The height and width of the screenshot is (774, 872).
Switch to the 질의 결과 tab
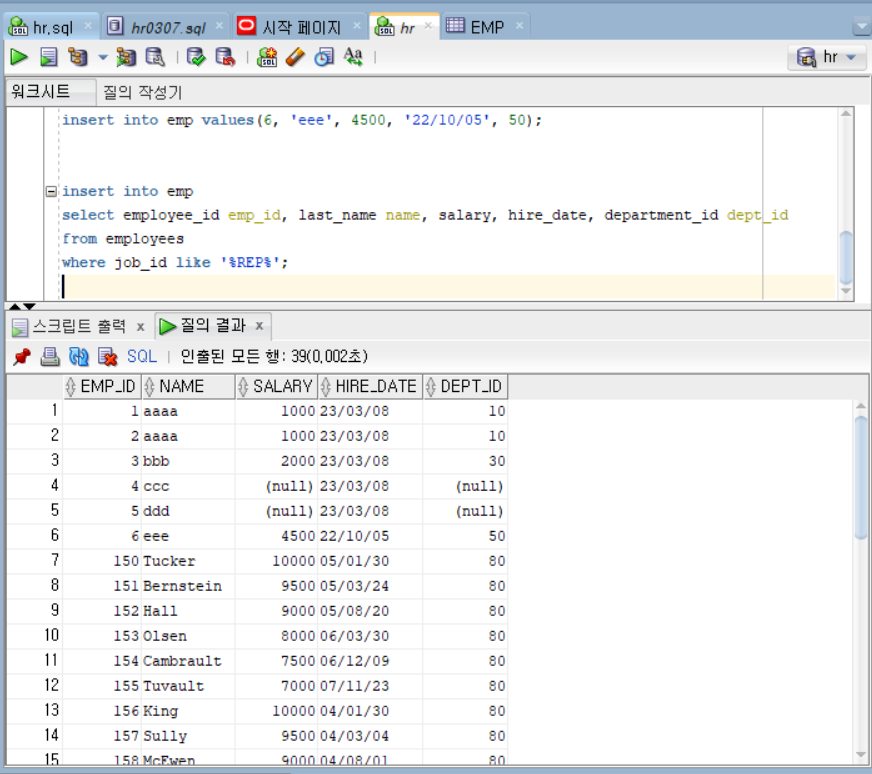tap(213, 325)
